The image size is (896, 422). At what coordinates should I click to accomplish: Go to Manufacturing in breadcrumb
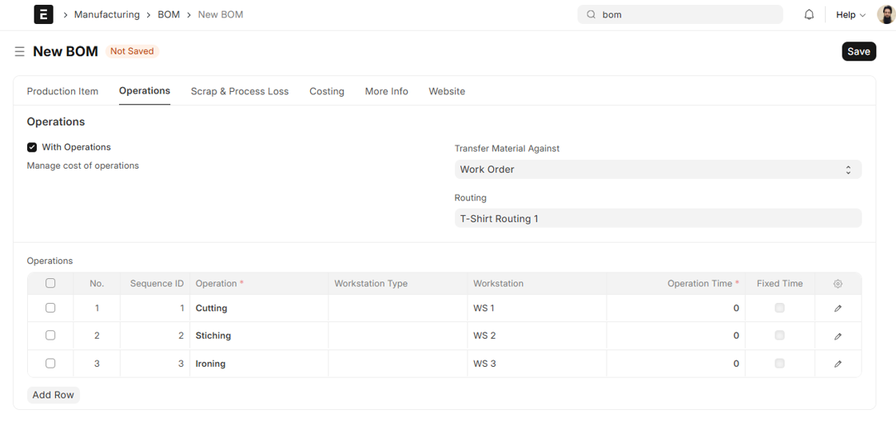(x=106, y=15)
